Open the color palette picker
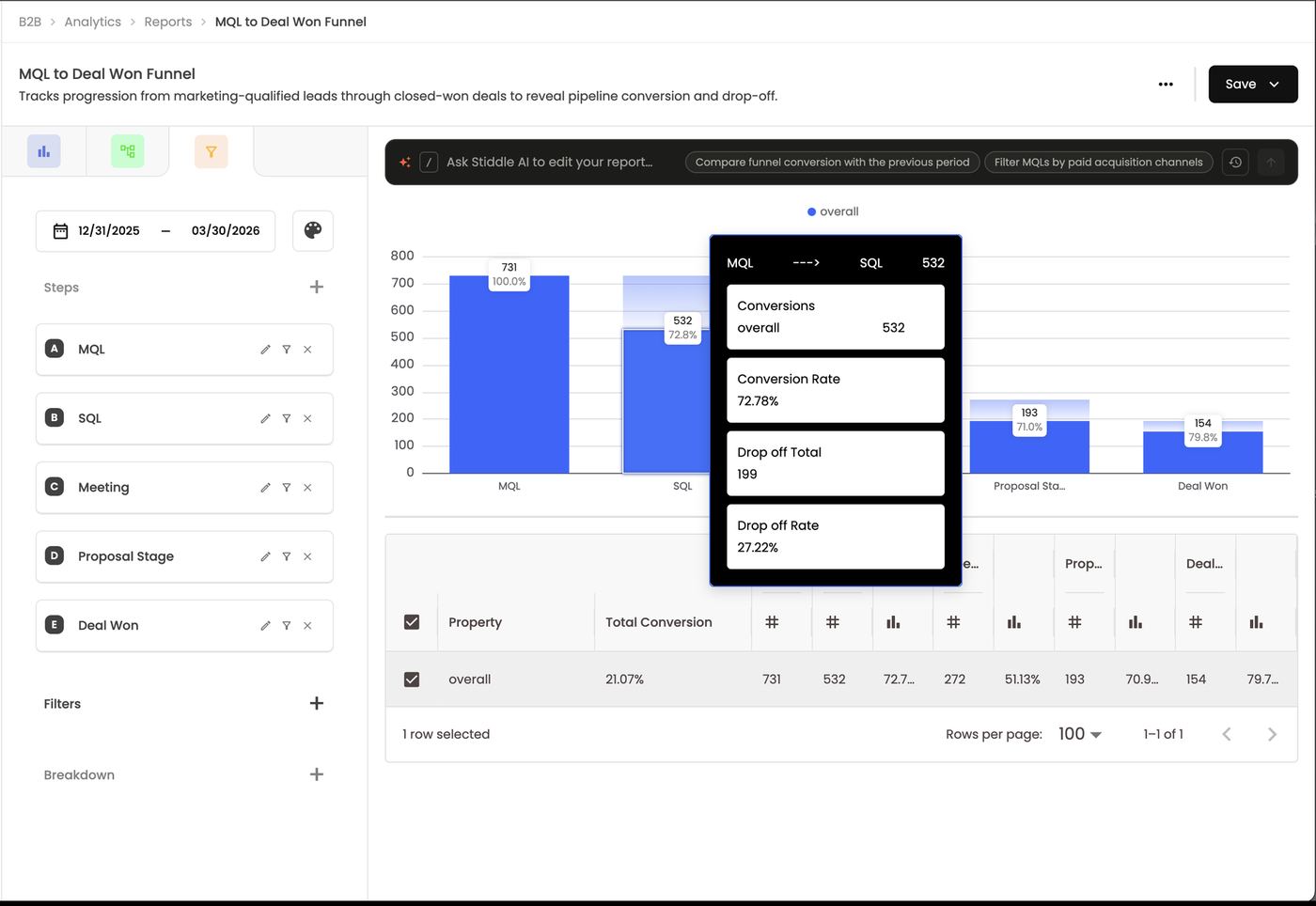 (313, 230)
